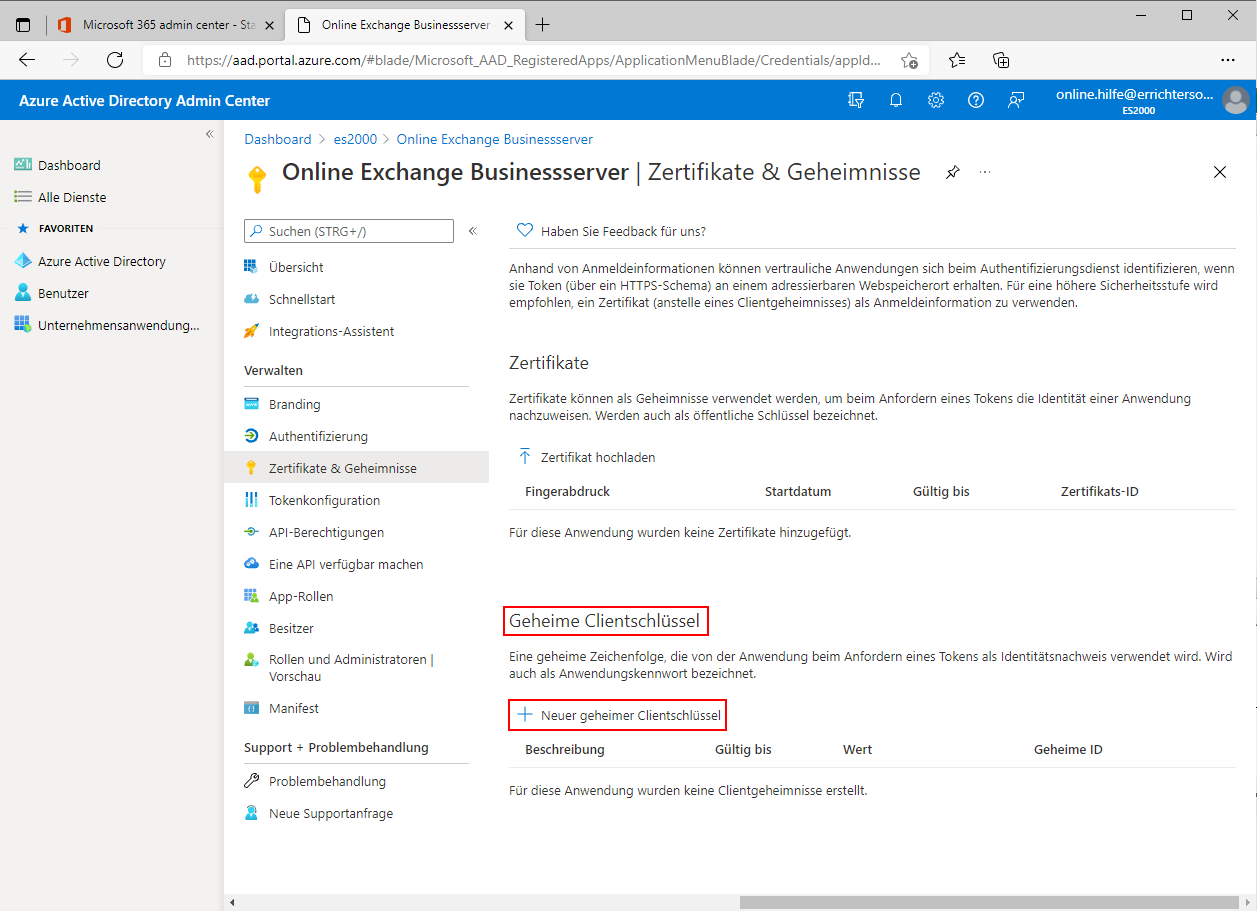
Task: Open Azure portal settings gear
Action: [936, 100]
